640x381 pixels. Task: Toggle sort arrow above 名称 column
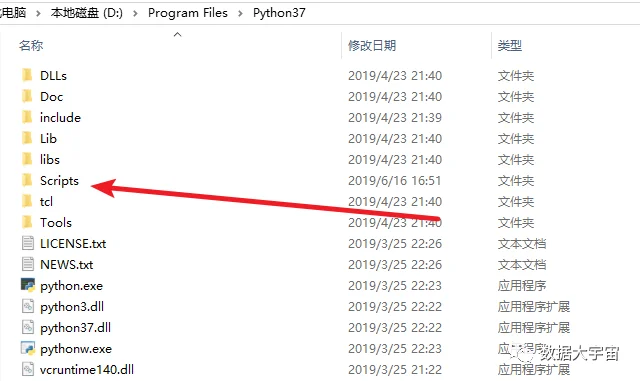[178, 35]
